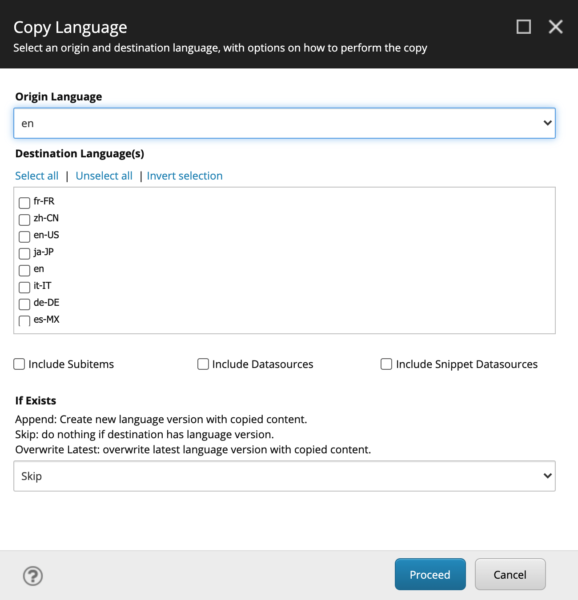Toggle Include Datasources checkbox
This screenshot has height=600, width=578.
point(203,364)
